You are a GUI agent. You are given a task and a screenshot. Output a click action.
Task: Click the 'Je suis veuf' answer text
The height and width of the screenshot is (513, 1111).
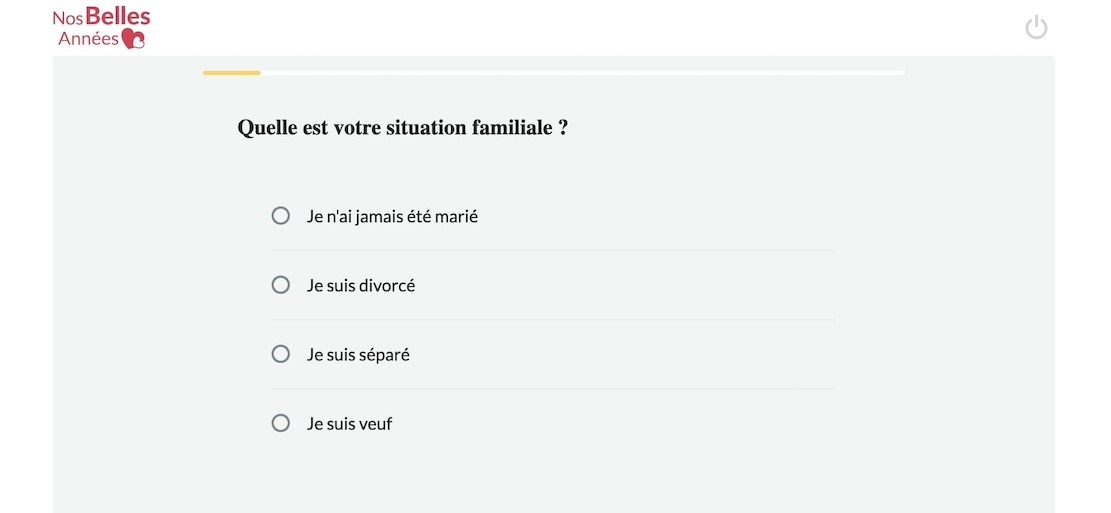(x=349, y=424)
